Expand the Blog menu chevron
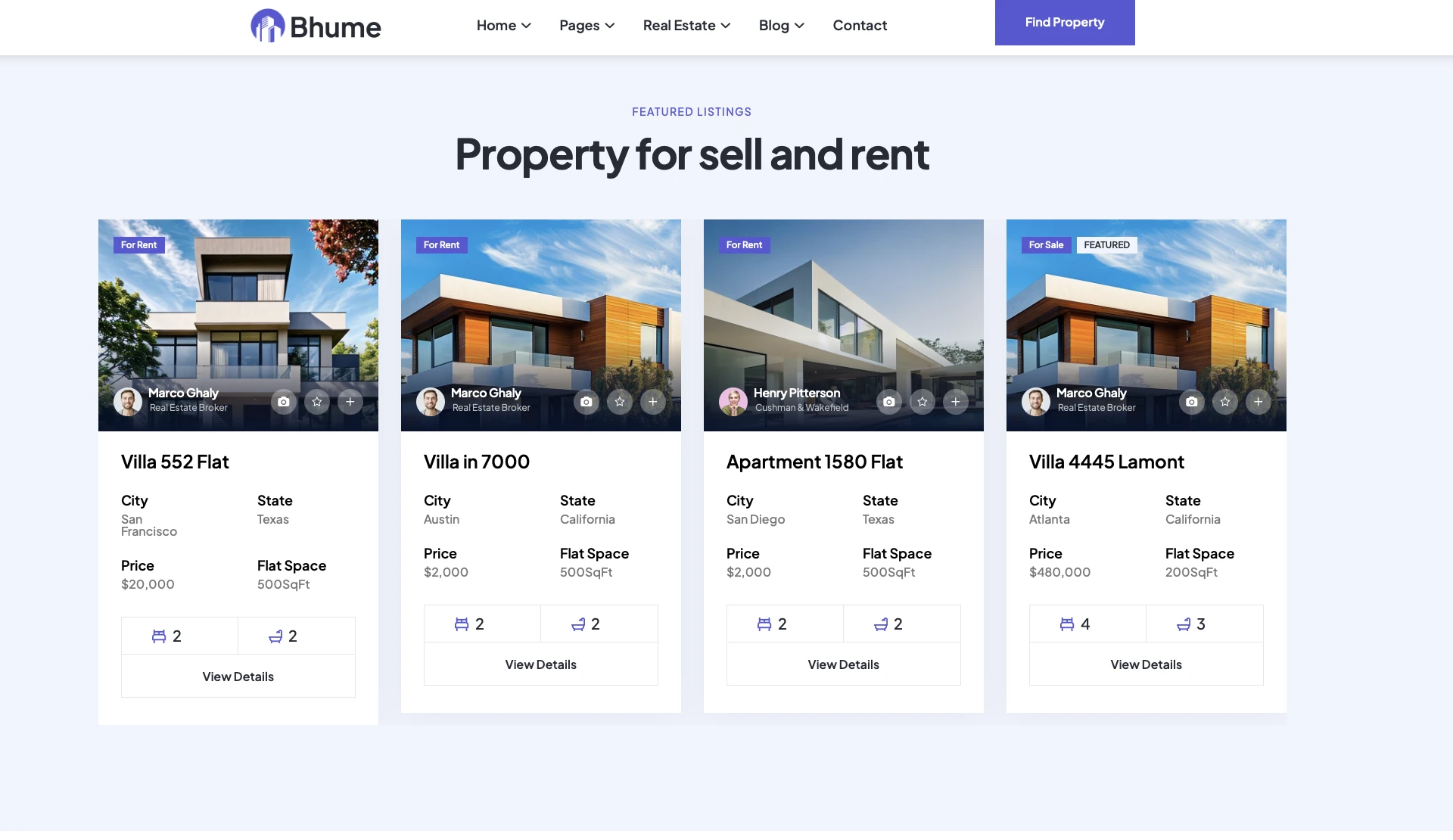This screenshot has width=1453, height=840. (x=799, y=26)
